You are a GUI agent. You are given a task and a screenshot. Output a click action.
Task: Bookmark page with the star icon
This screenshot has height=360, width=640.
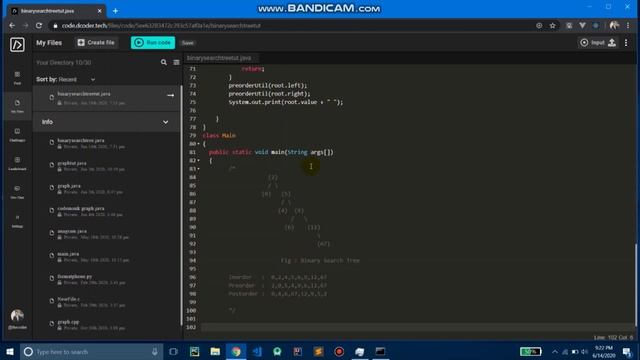coord(553,25)
